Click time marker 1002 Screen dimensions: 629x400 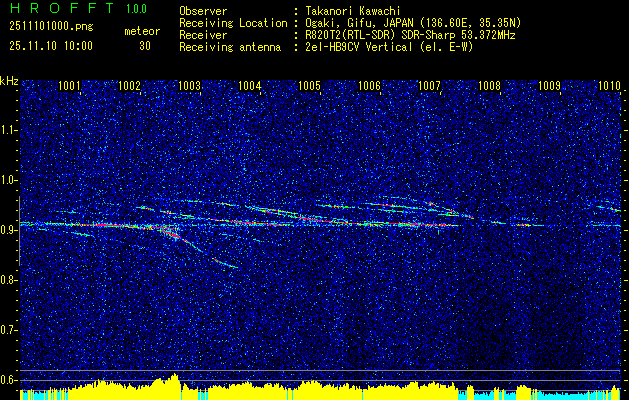click(x=129, y=85)
